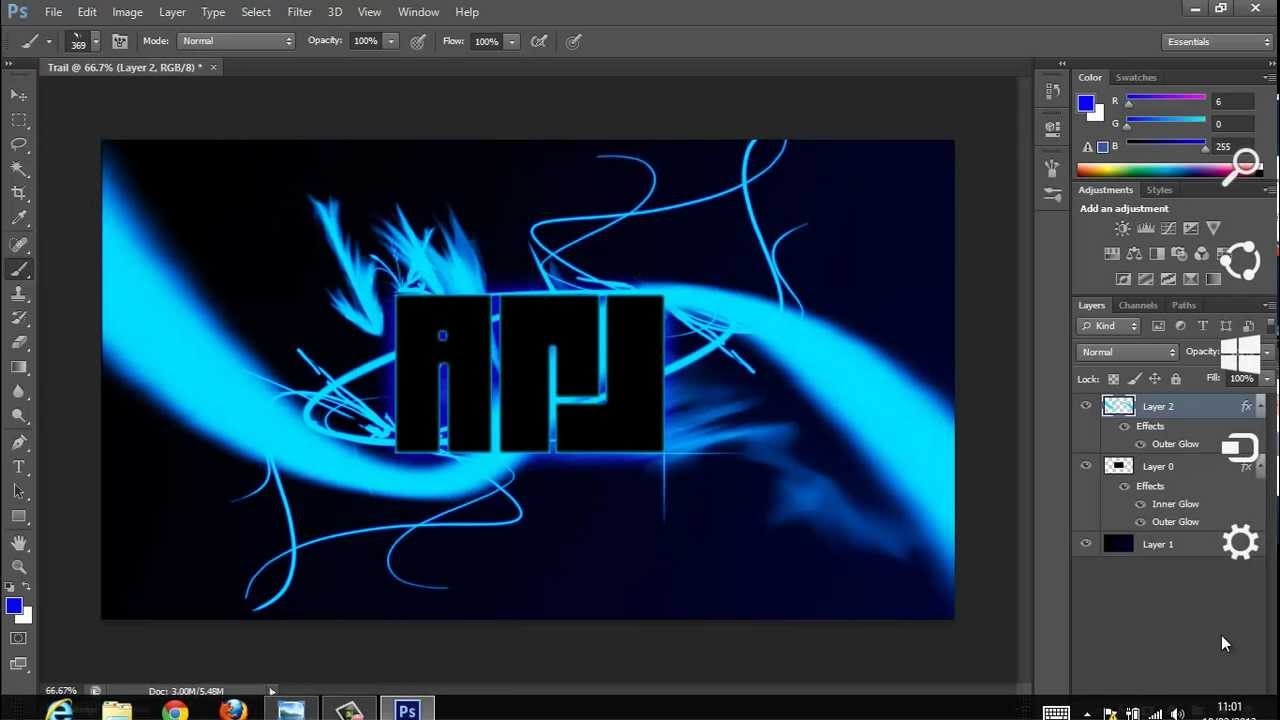Add a Vibrance adjustment
This screenshot has width=1280, height=720.
point(1213,229)
